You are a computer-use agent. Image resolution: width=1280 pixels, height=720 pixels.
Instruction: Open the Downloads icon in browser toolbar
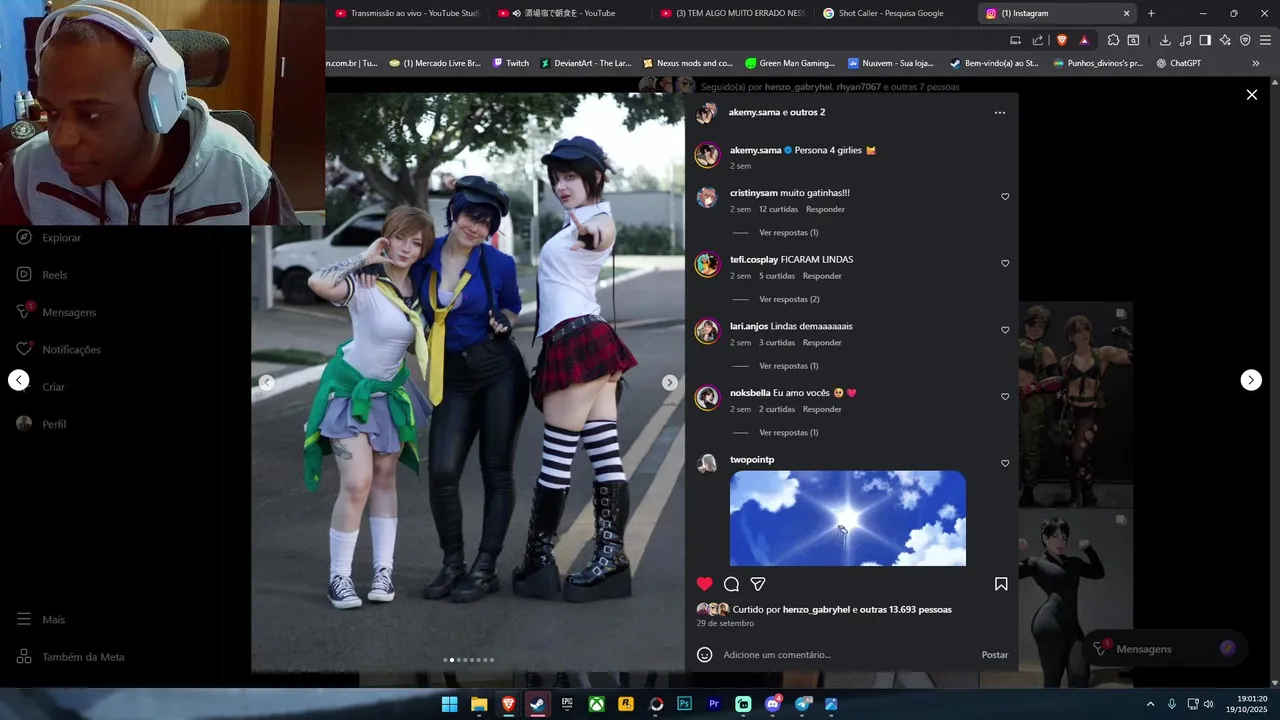coord(1165,40)
